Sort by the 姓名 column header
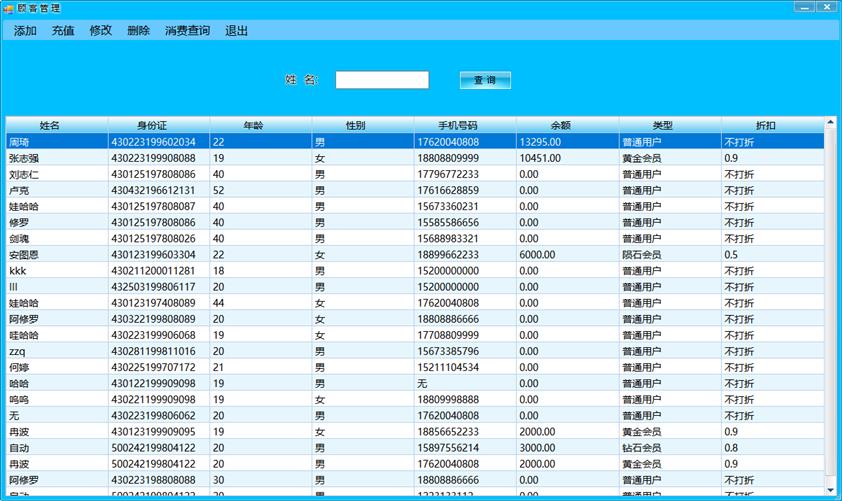Viewport: 842px width, 501px height. point(50,126)
